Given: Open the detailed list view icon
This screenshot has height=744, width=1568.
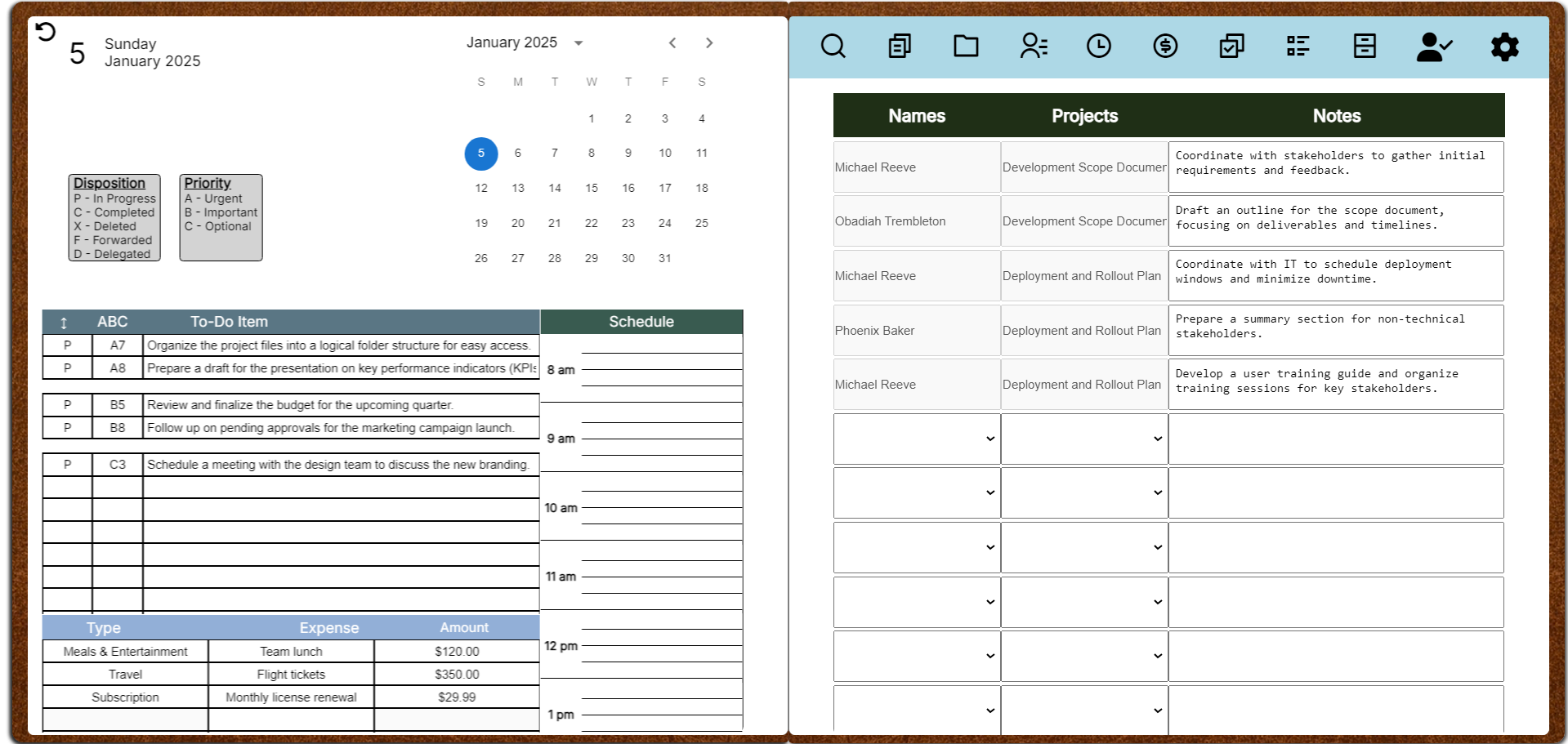Looking at the screenshot, I should pyautogui.click(x=1298, y=47).
